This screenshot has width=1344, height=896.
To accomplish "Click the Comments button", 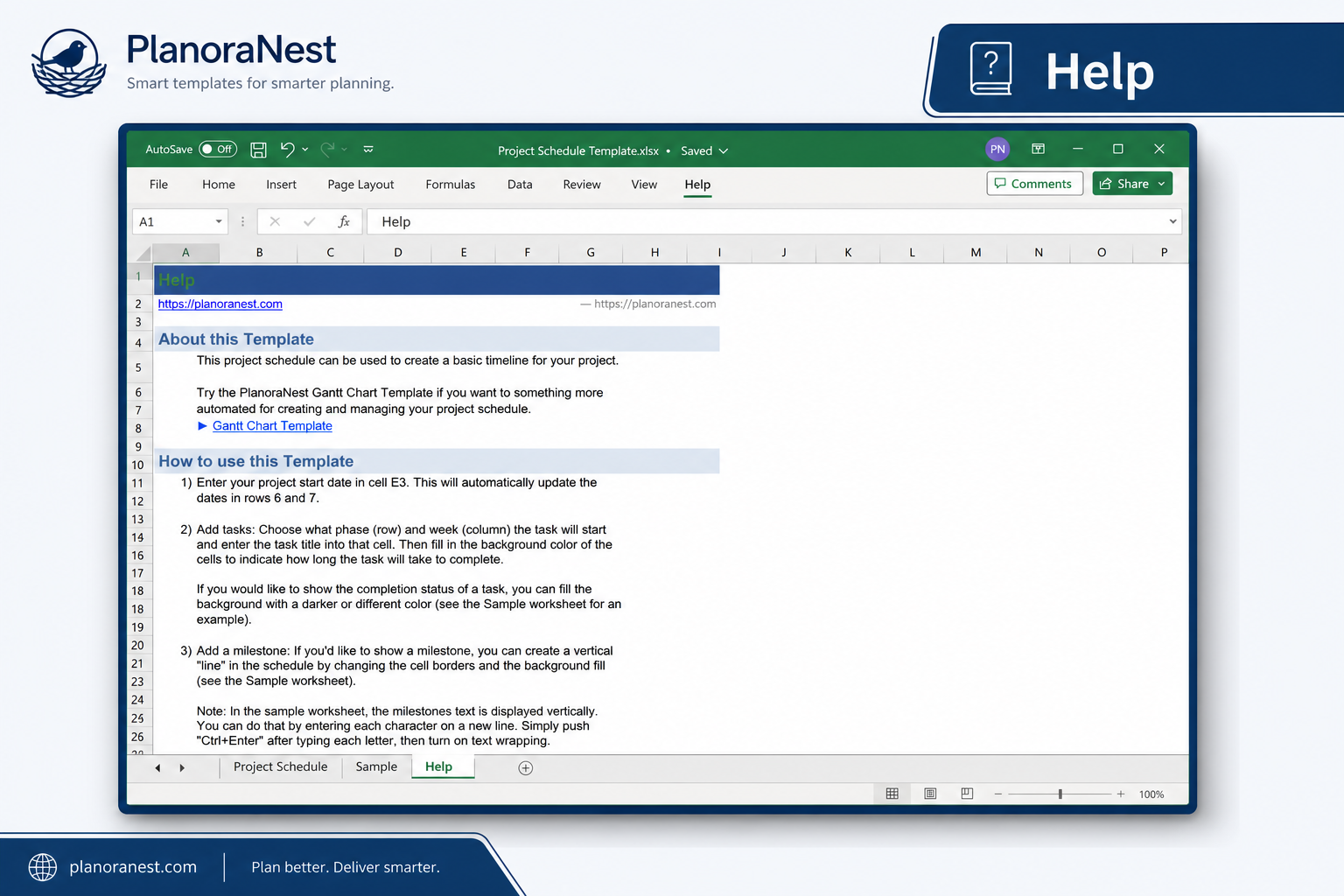I will tap(1035, 184).
